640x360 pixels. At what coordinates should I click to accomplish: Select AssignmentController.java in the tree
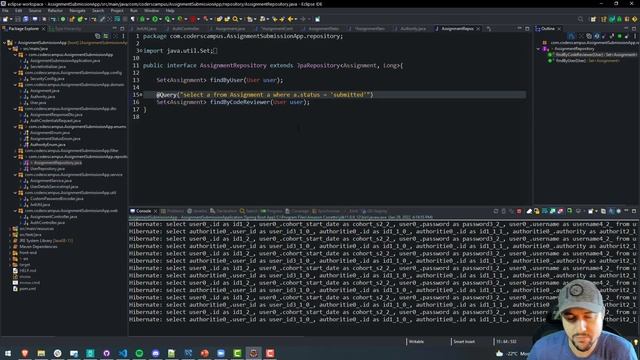click(x=53, y=217)
